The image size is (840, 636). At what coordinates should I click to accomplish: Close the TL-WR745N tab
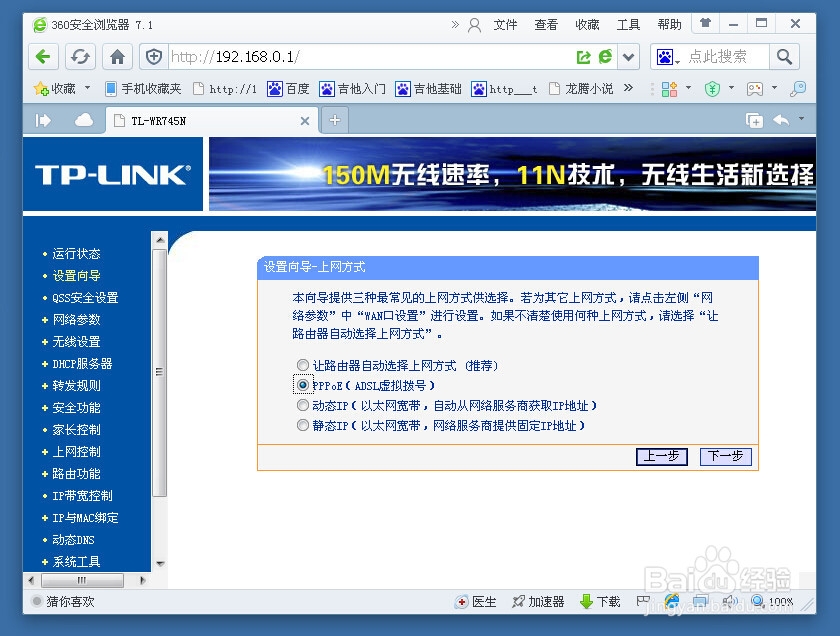tap(305, 121)
